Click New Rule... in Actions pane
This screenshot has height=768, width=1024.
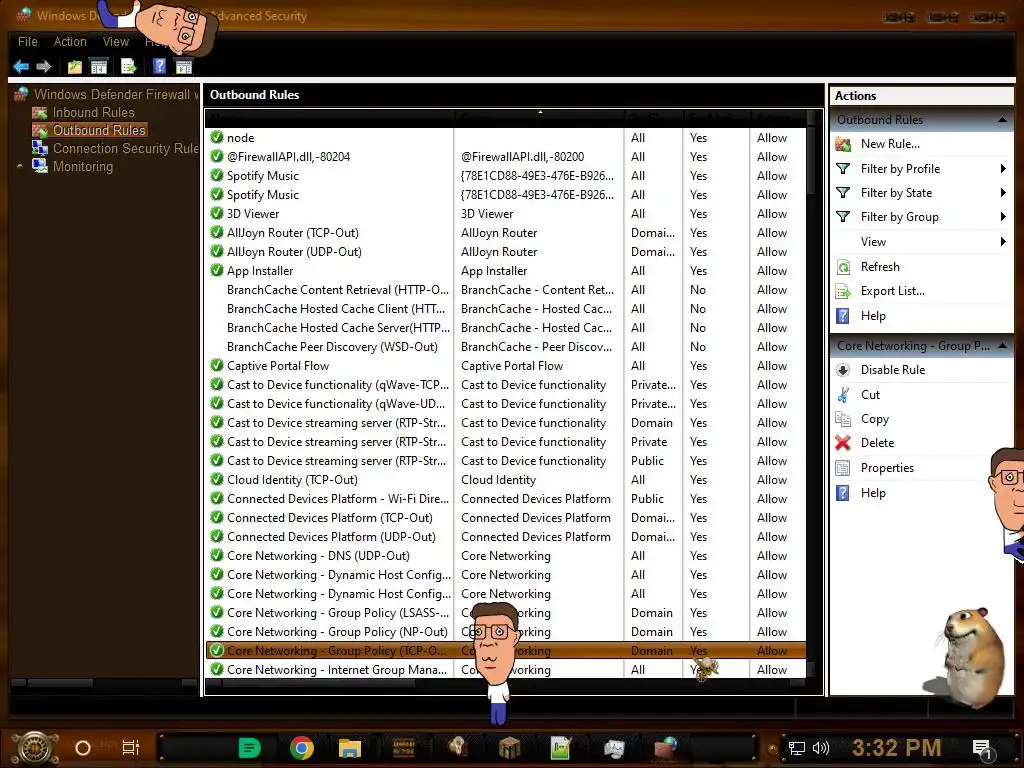[x=890, y=144]
